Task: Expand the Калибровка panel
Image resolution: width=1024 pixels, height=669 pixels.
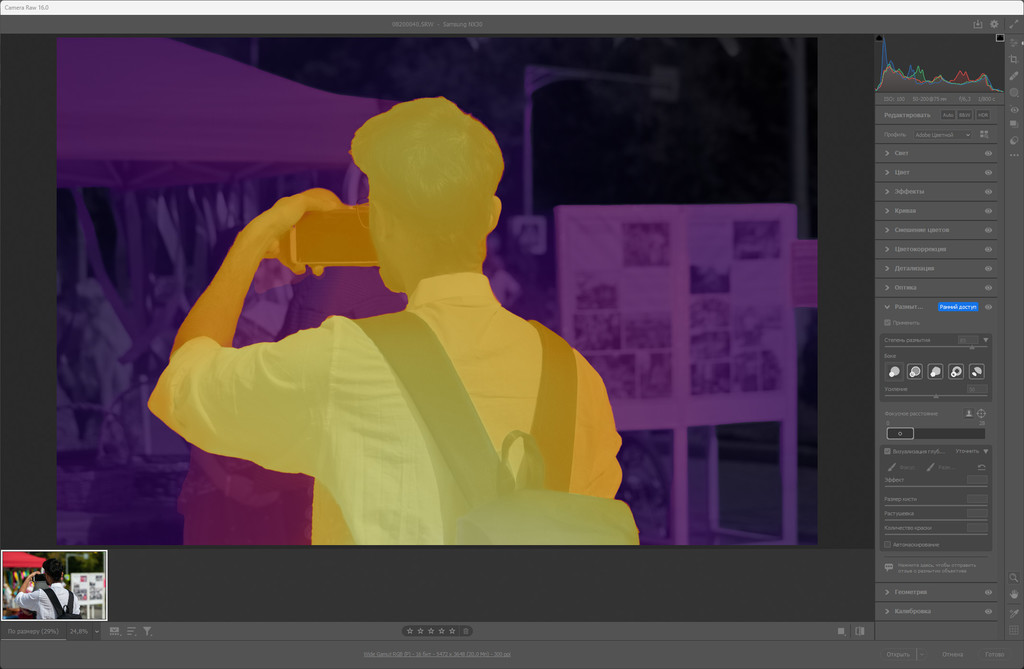Action: (887, 611)
